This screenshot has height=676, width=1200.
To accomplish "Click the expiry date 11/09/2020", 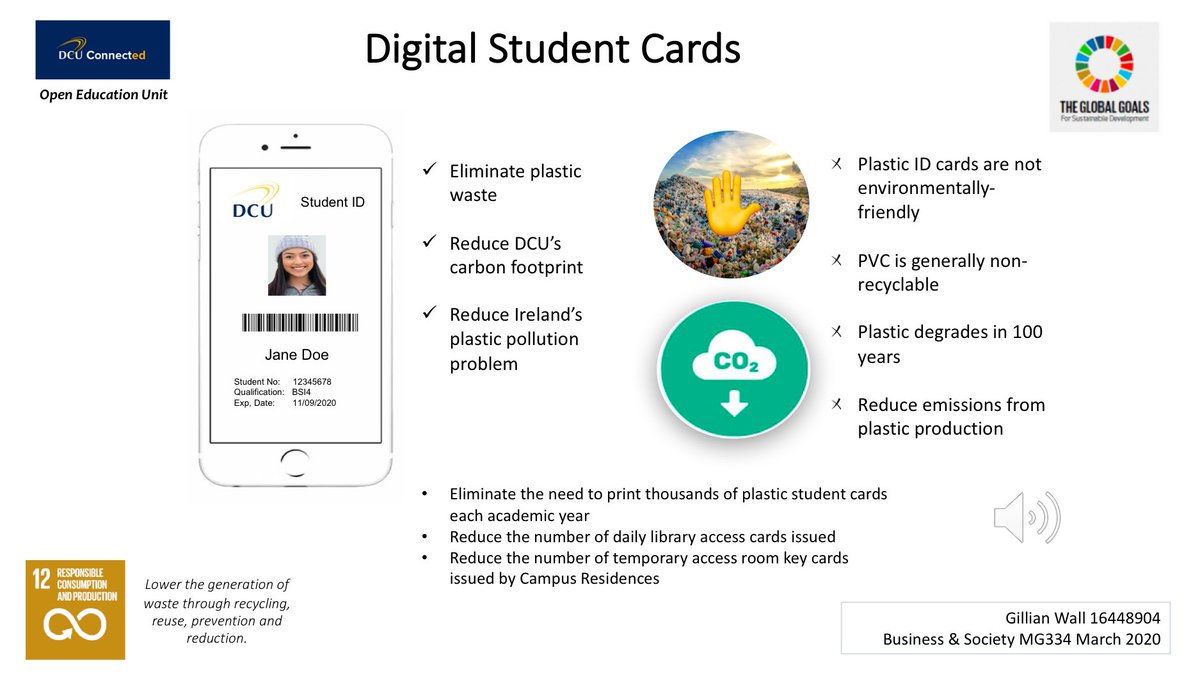I will 316,402.
